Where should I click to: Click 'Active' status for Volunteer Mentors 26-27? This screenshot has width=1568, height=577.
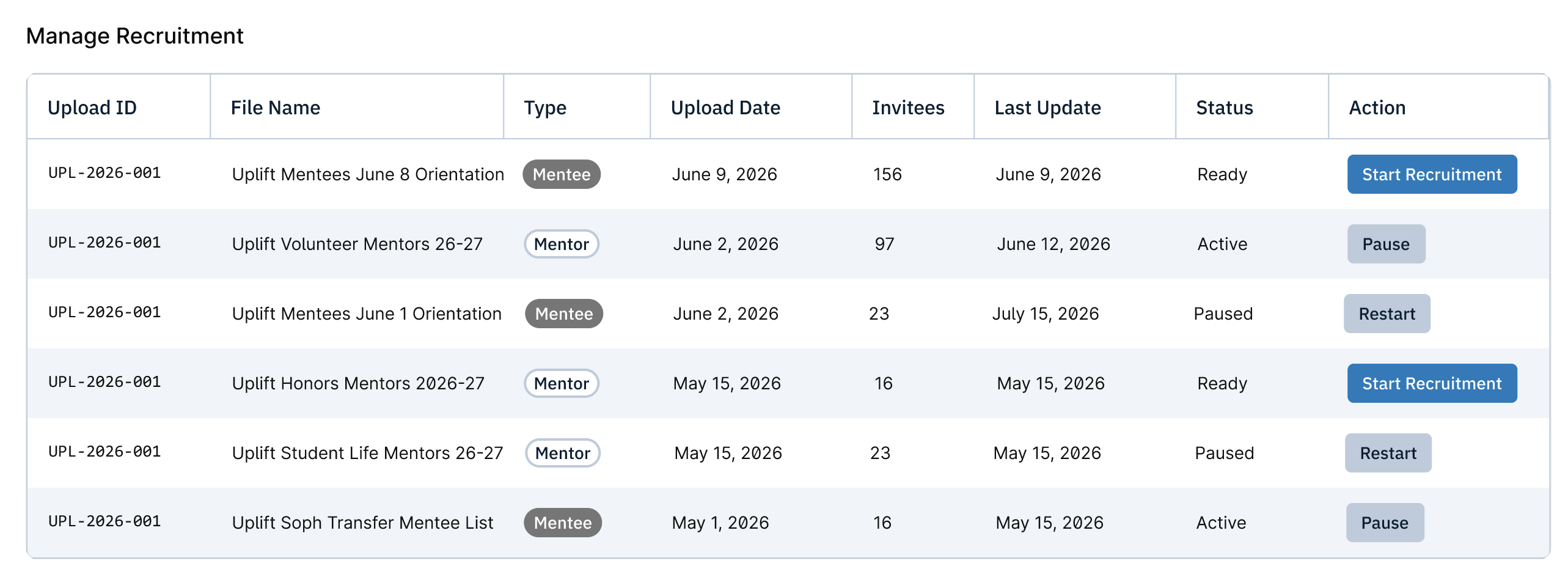[1222, 244]
